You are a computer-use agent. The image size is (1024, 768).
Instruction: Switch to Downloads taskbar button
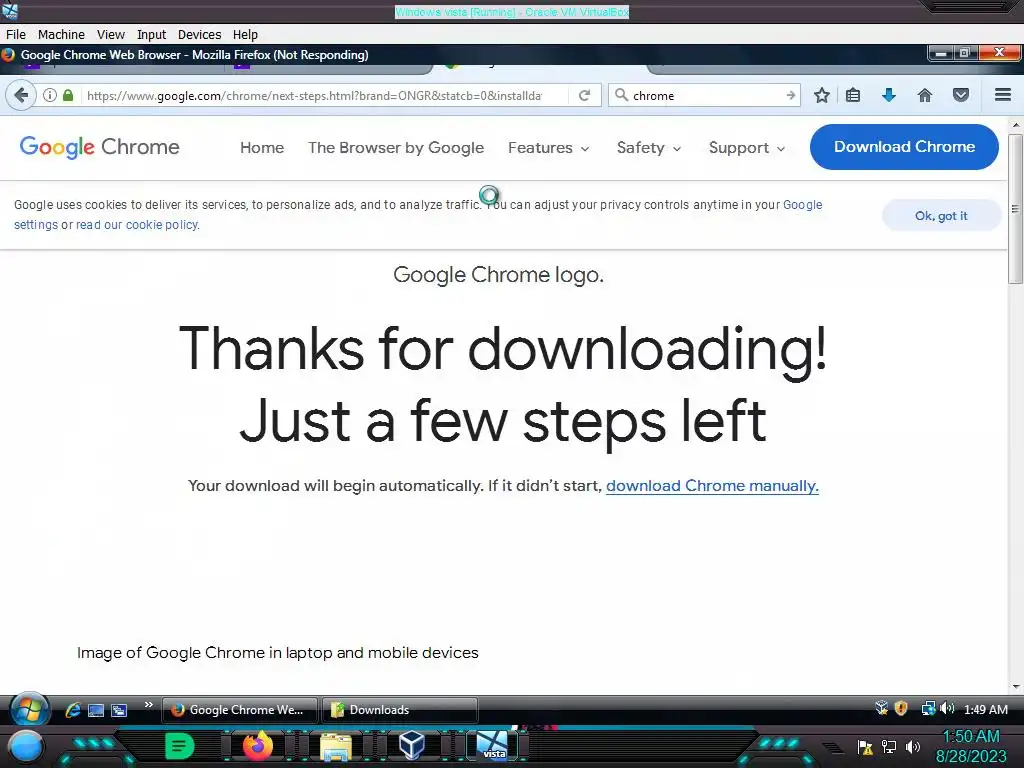[x=400, y=709]
